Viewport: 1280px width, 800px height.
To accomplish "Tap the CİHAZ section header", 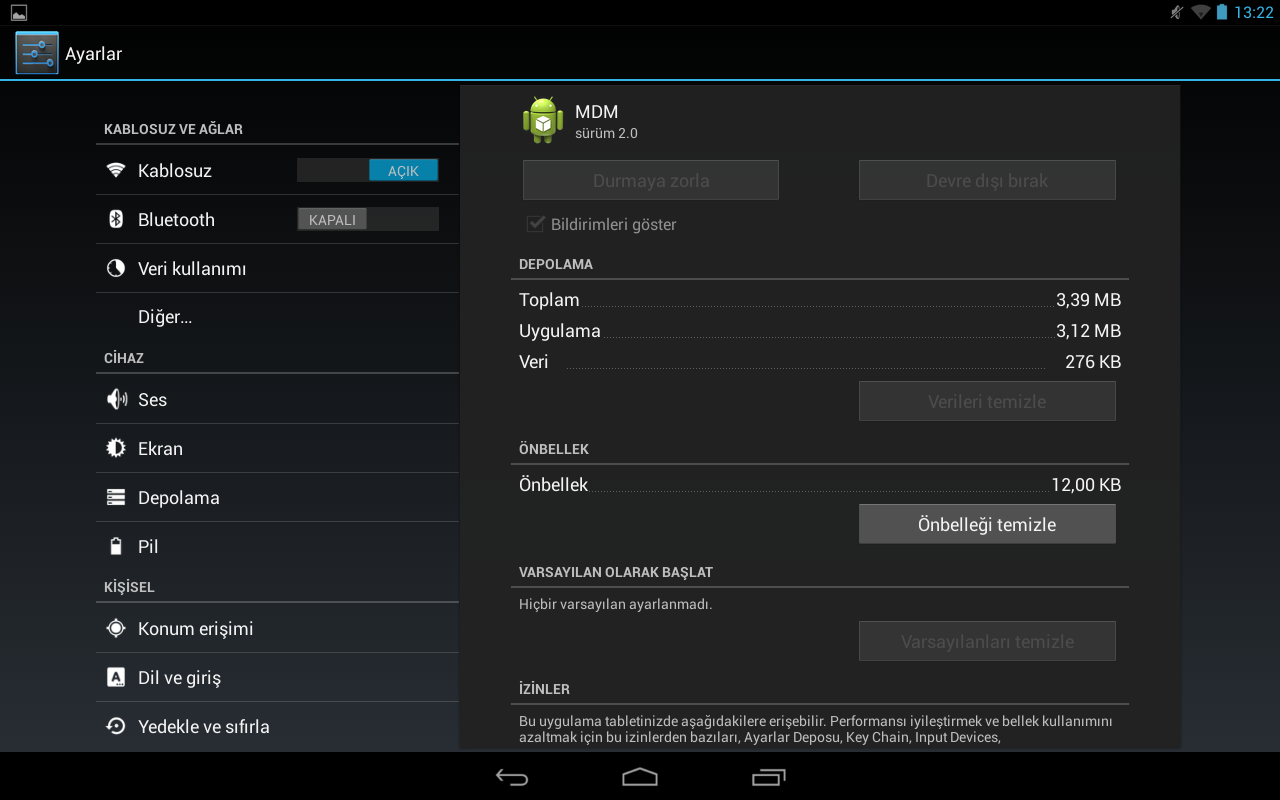I will 124,358.
